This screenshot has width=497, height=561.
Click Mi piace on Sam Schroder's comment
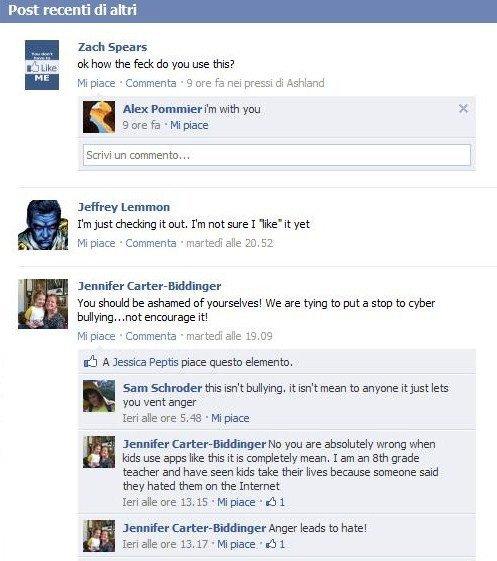[230, 418]
